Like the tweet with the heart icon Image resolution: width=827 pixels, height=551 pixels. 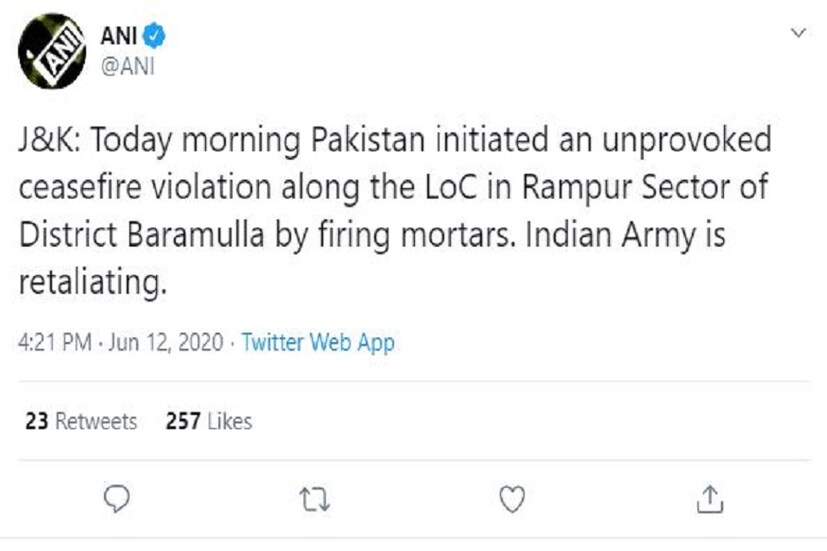(x=513, y=498)
